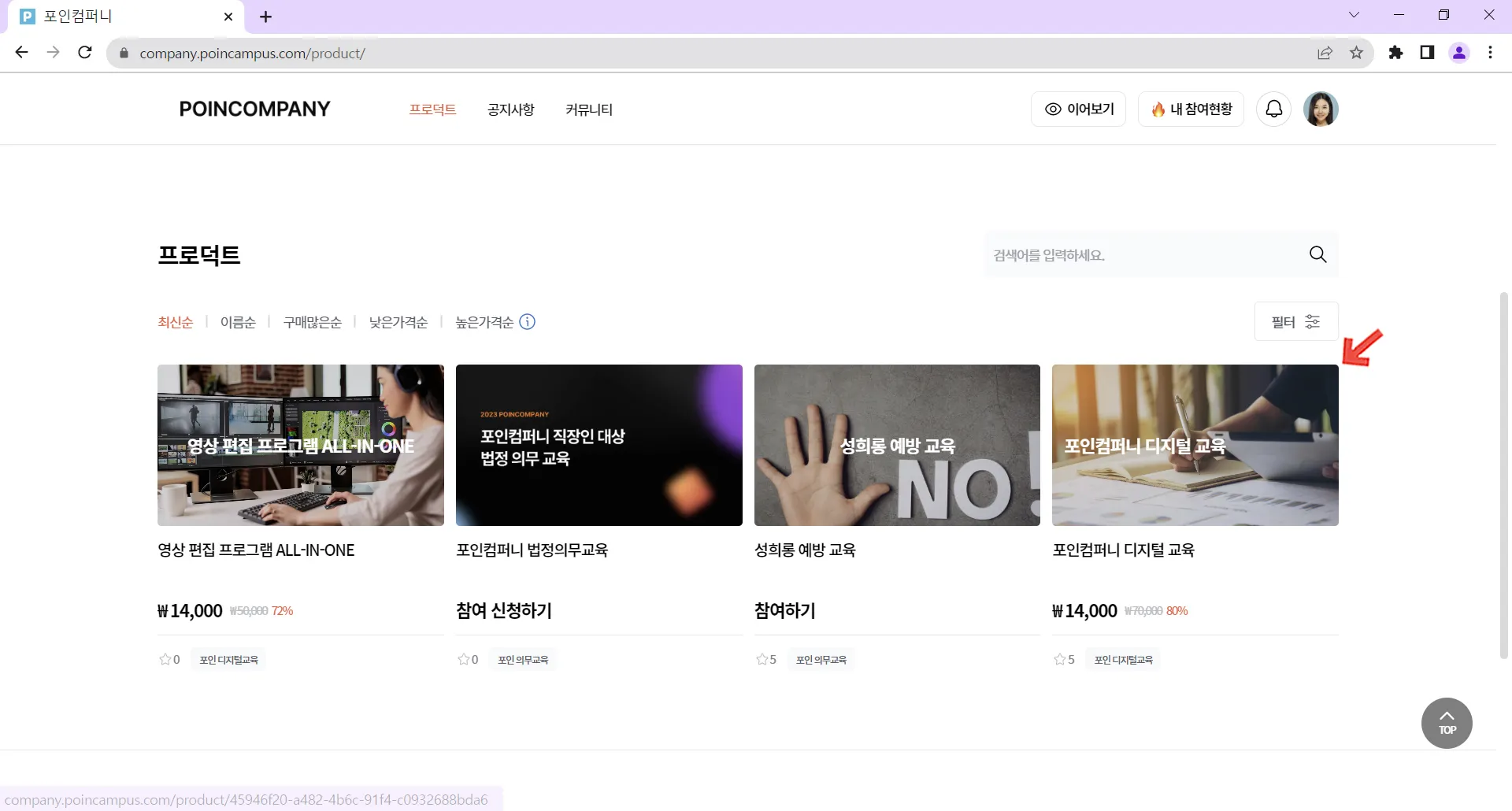The height and width of the screenshot is (811, 1512).
Task: Click the browser forward arrow
Action: click(53, 53)
